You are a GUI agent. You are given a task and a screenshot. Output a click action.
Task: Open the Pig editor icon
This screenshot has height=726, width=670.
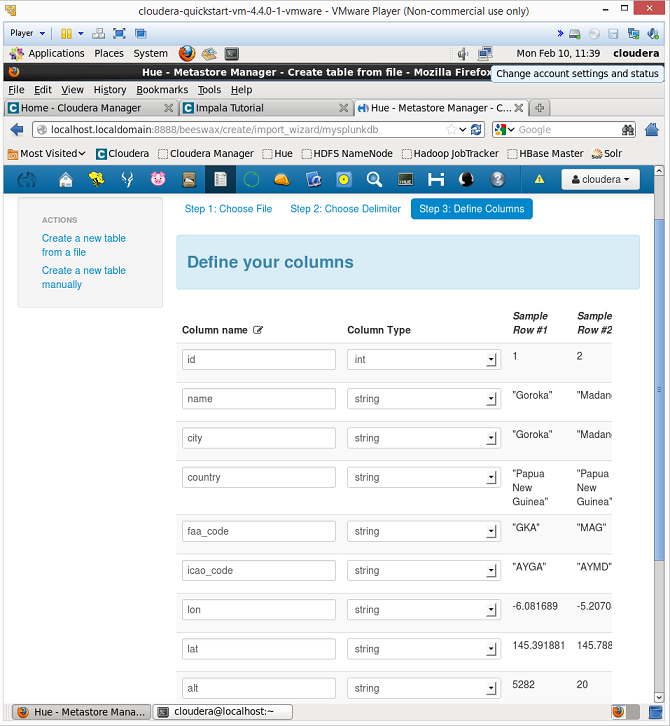[158, 180]
